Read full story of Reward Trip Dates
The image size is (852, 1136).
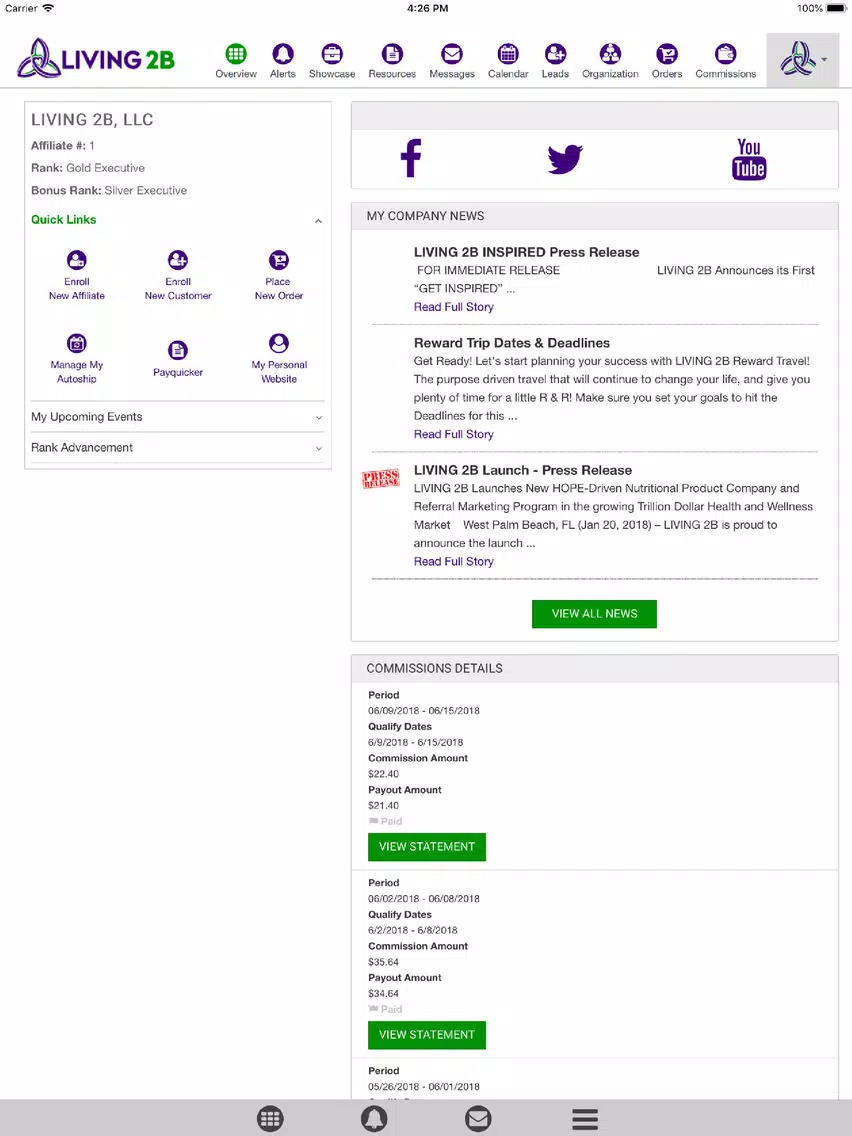pos(454,434)
